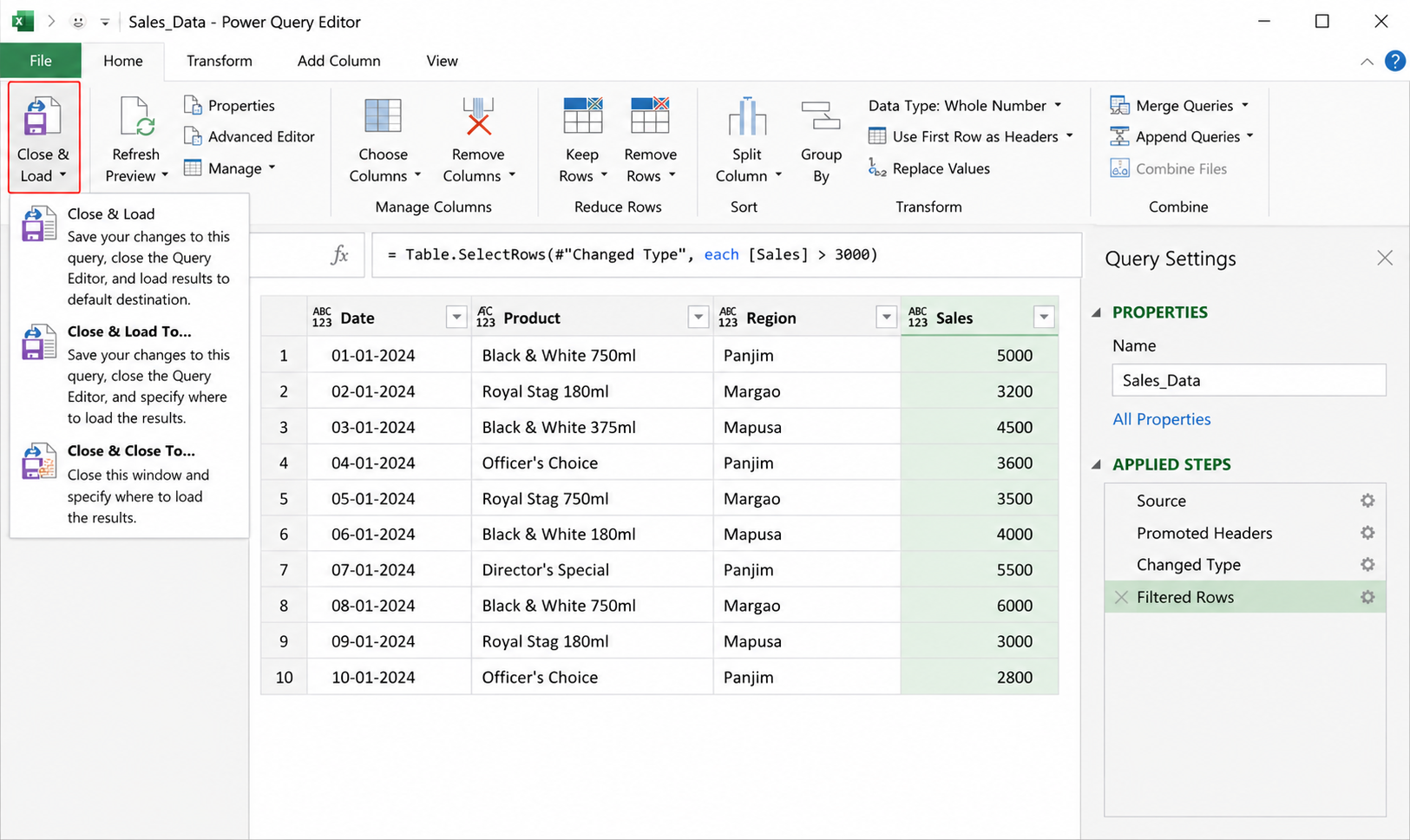The width and height of the screenshot is (1410, 840).
Task: Close the Query Settings pane
Action: tap(1385, 258)
